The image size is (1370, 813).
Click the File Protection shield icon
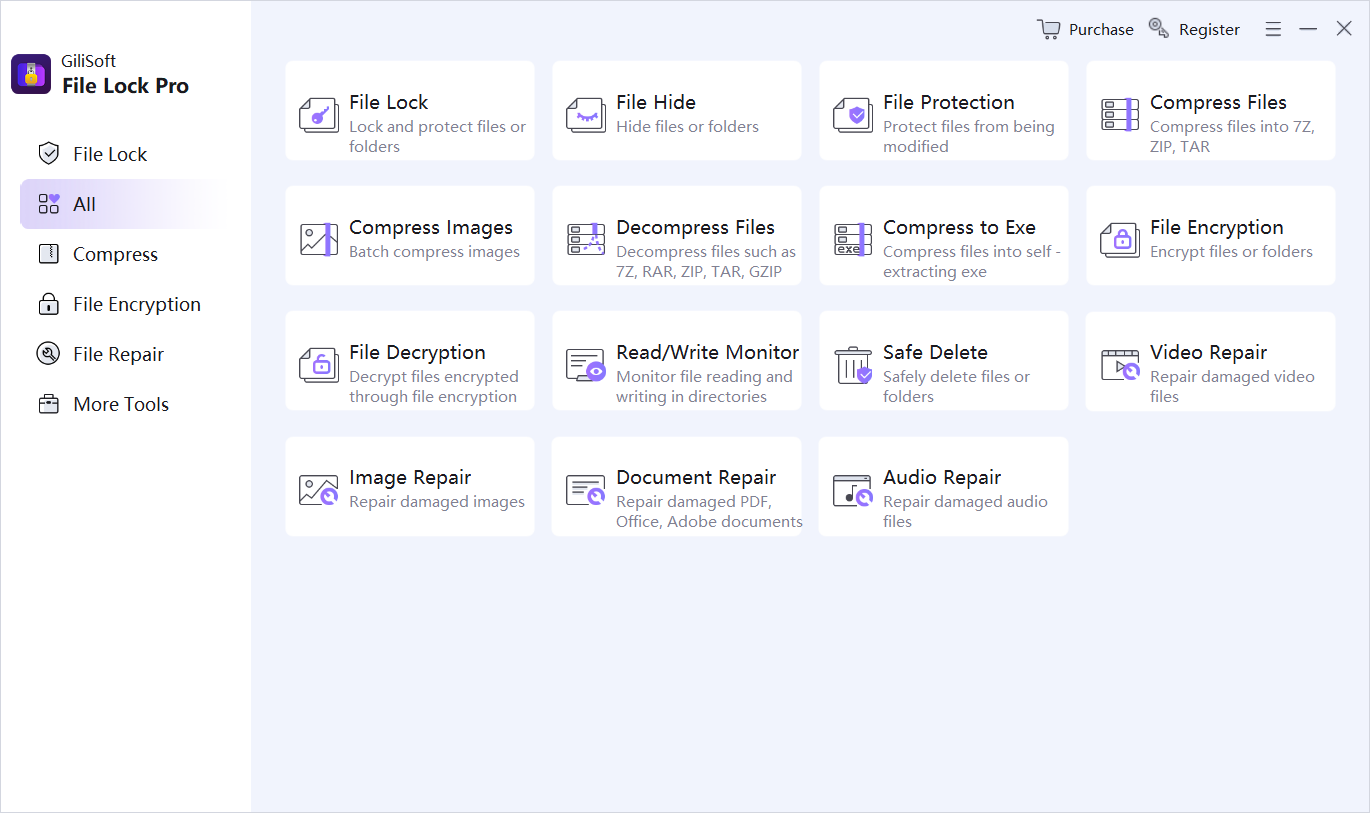click(853, 115)
